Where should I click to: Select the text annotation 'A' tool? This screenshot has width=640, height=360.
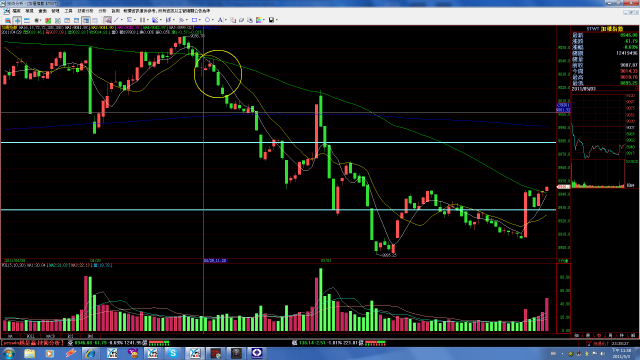click(220, 20)
